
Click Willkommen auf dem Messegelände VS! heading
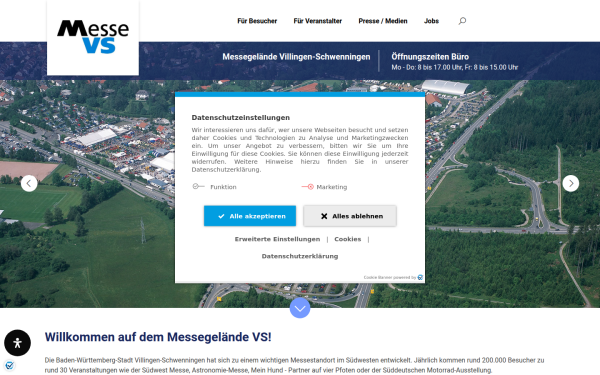[158, 337]
